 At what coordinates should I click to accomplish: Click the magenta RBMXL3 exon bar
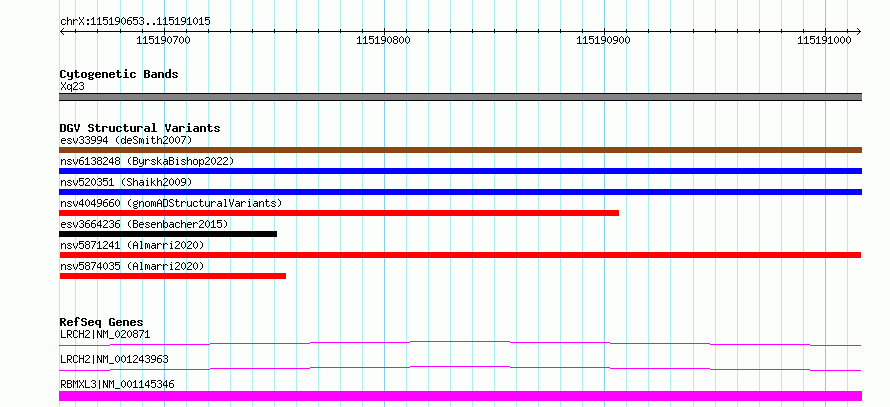tap(460, 396)
